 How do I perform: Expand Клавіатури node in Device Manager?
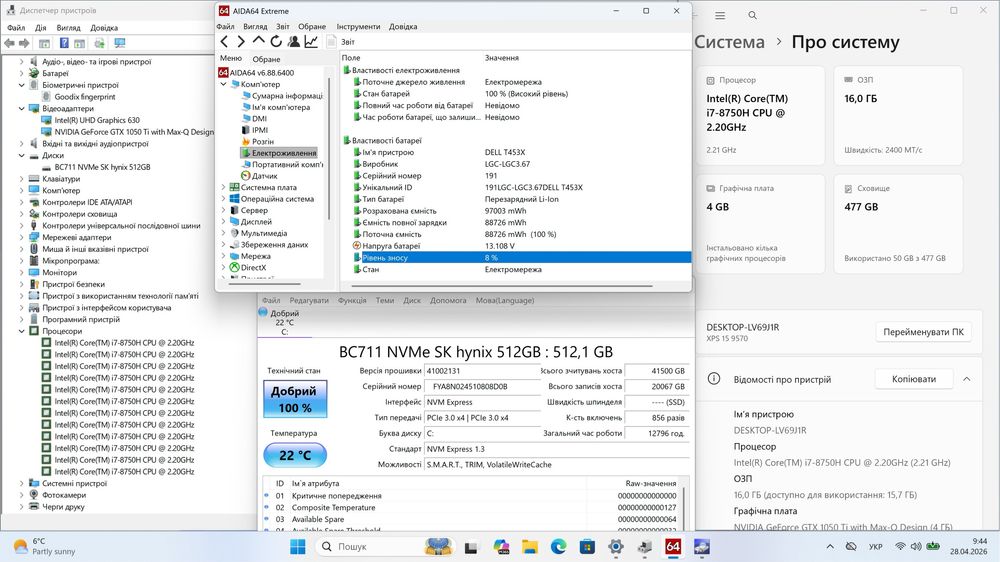tap(22, 179)
